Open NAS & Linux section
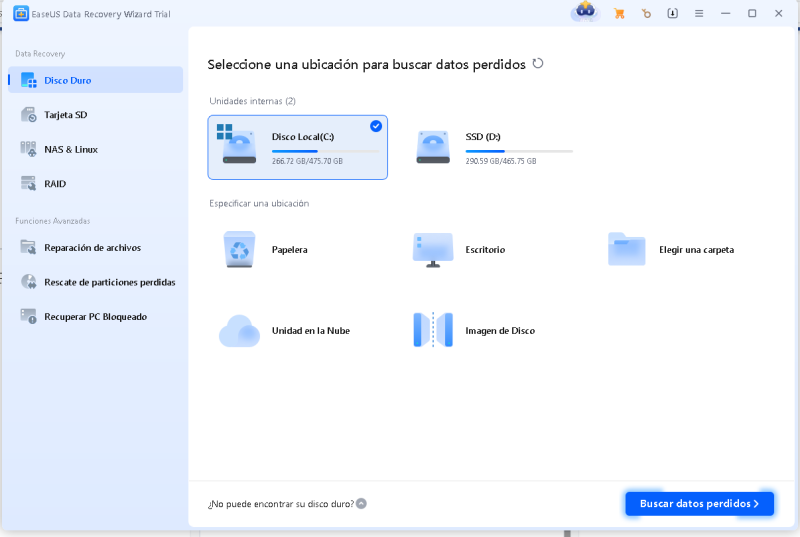Screen dimensions: 800x537 coord(70,149)
